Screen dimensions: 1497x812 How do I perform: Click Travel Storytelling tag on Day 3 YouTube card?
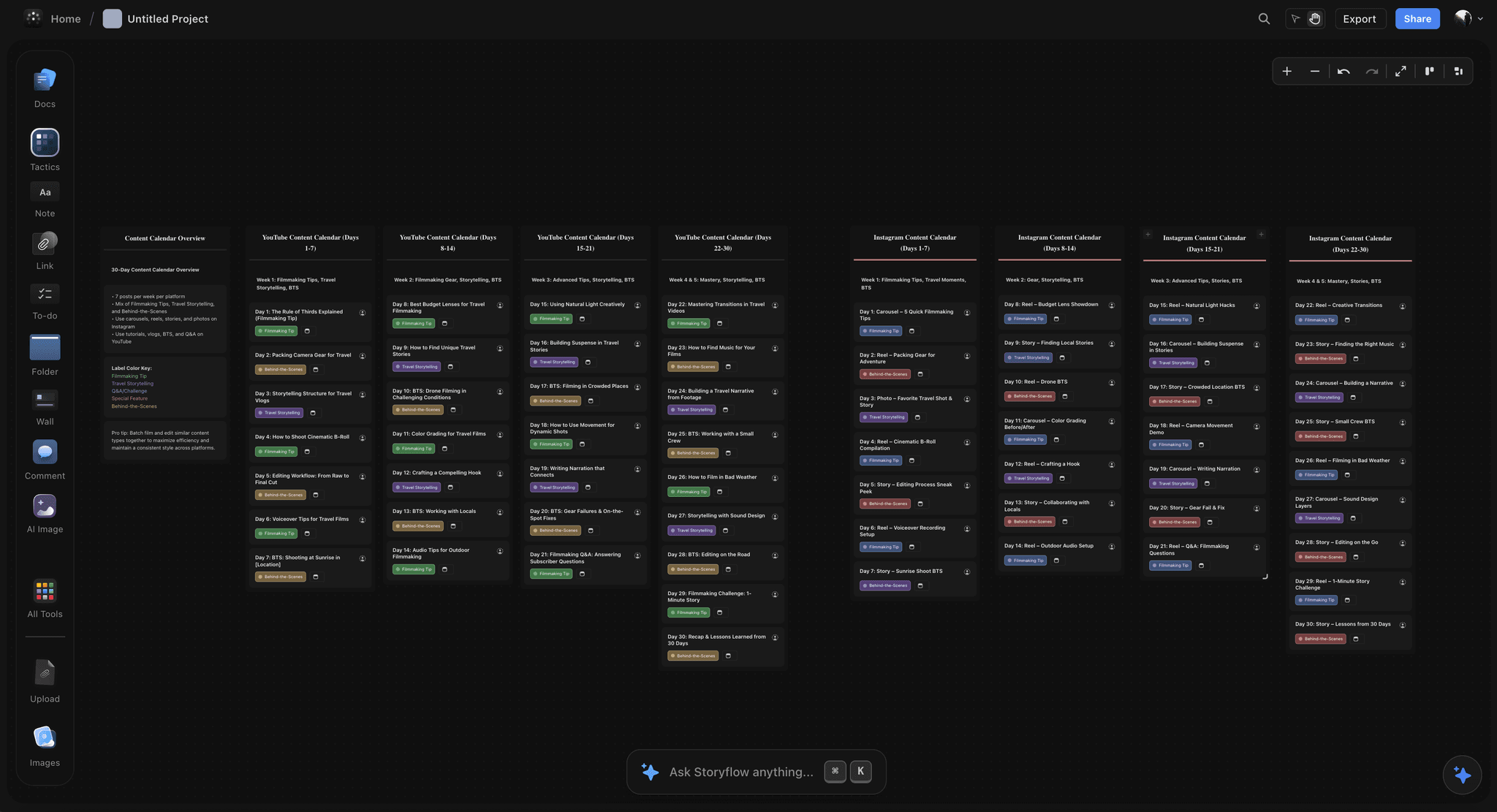(x=278, y=413)
